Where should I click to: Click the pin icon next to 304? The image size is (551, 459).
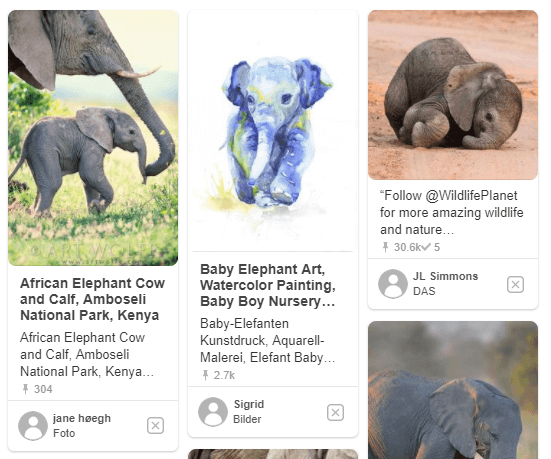click(25, 389)
